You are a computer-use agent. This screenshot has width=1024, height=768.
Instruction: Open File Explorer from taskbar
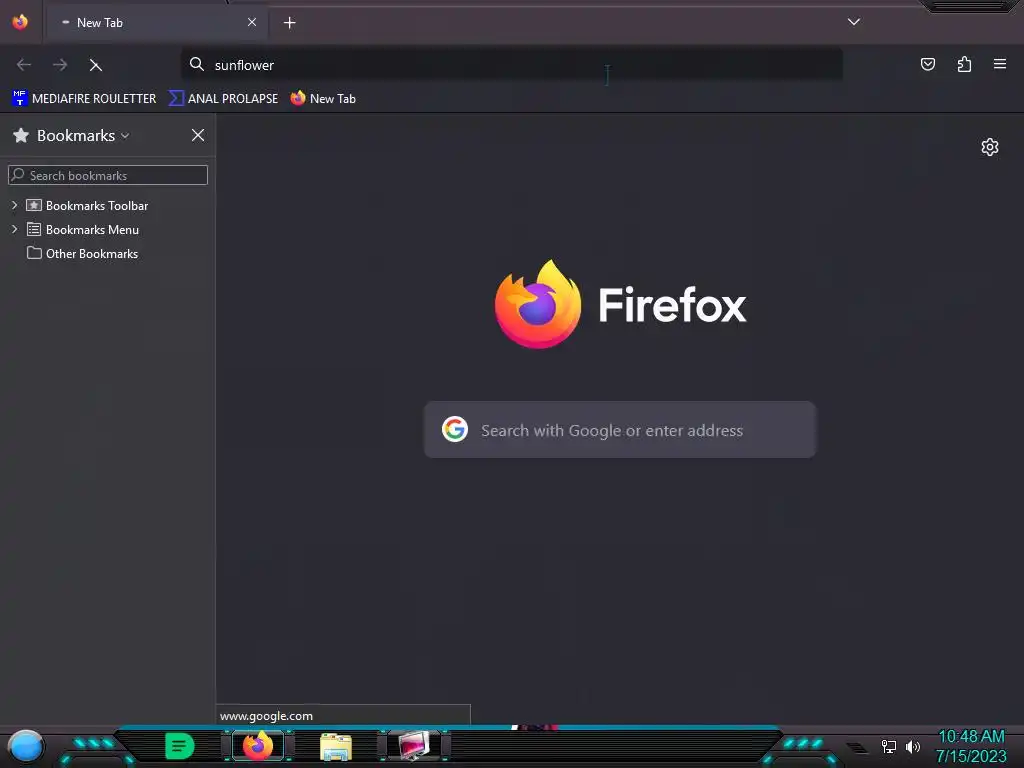[336, 746]
